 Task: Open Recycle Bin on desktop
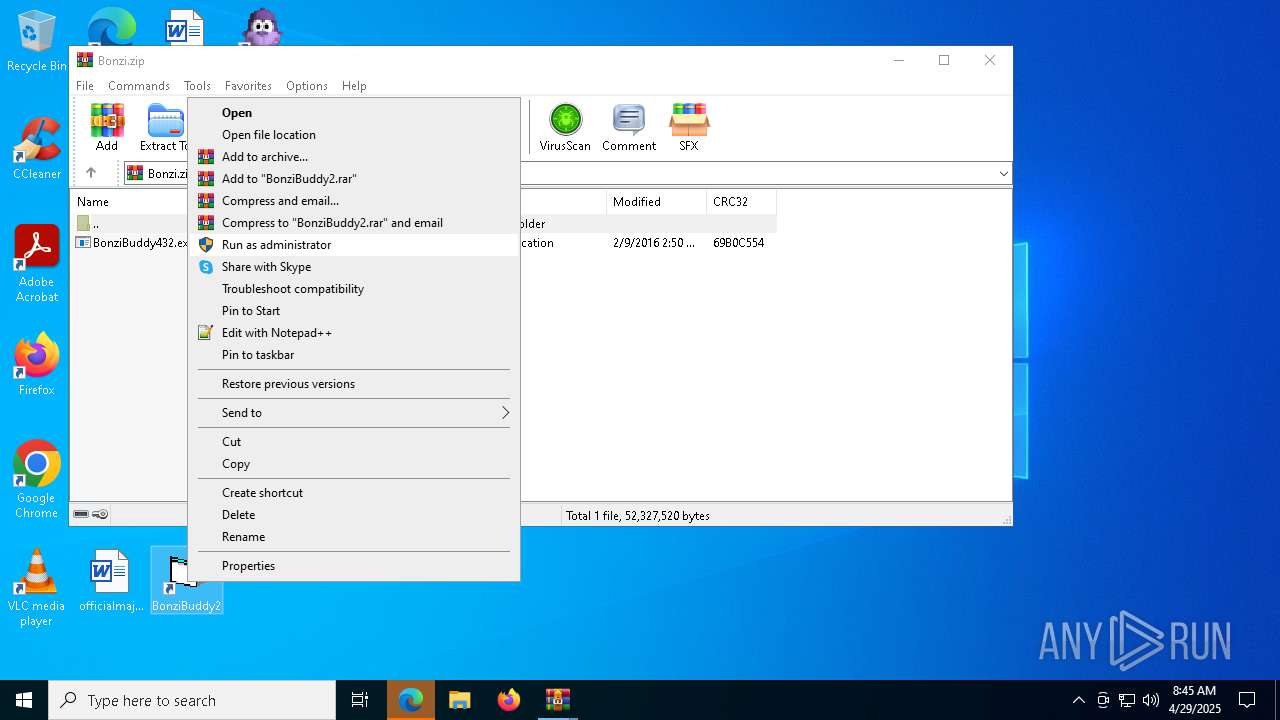pyautogui.click(x=36, y=41)
